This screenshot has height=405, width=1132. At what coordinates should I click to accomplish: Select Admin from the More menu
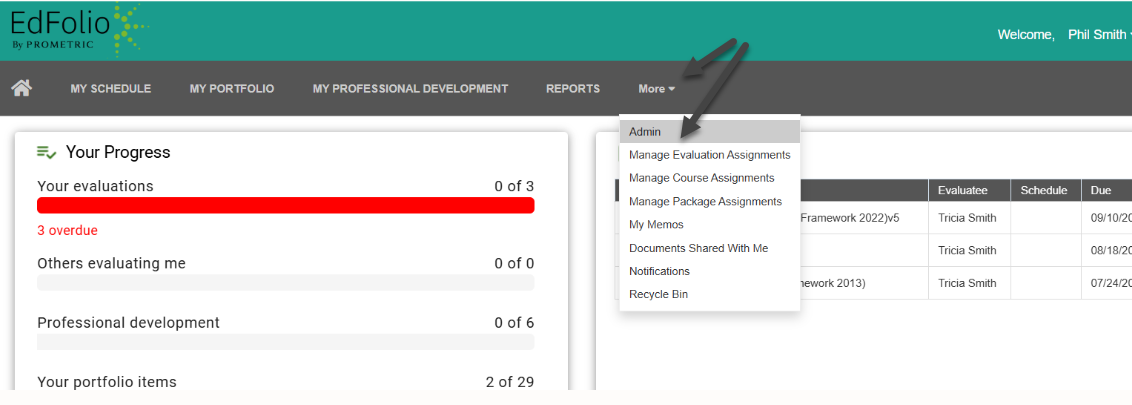coord(645,132)
